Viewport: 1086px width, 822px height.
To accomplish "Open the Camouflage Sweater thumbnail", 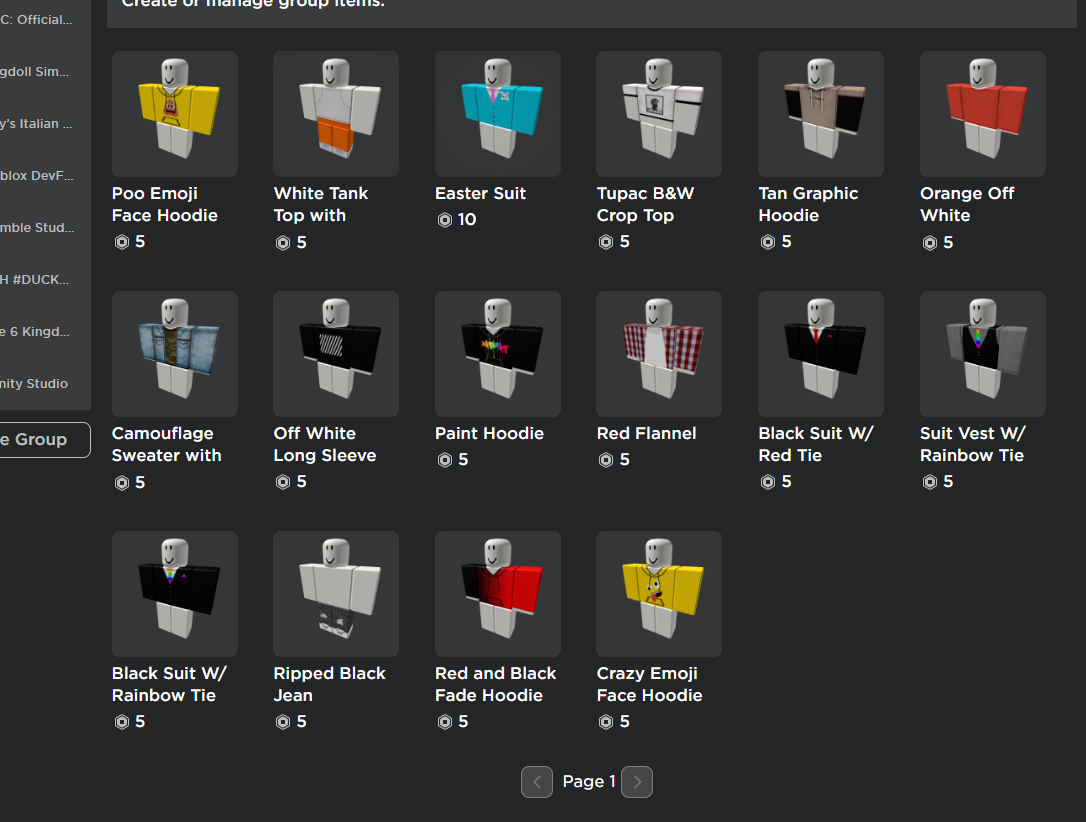I will (175, 354).
